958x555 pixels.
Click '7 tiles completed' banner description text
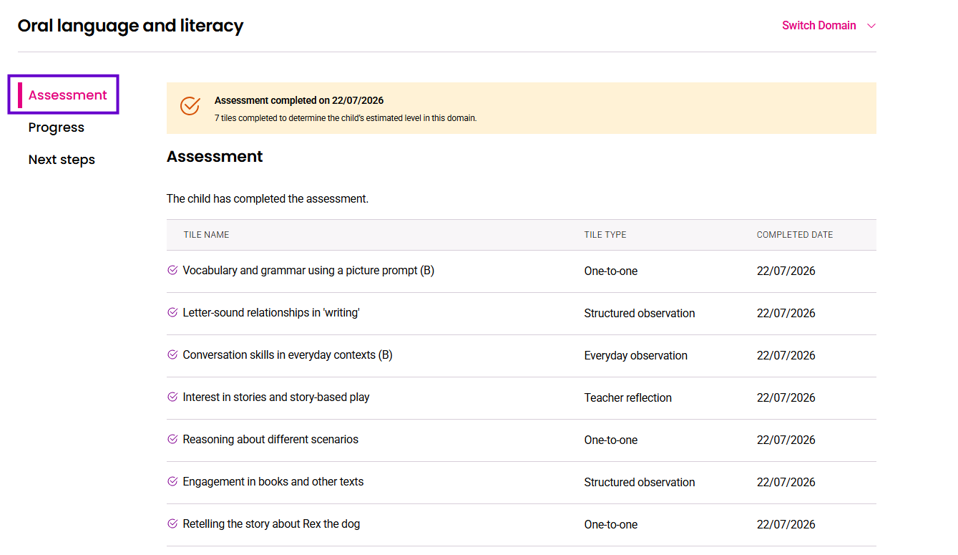[x=345, y=118]
